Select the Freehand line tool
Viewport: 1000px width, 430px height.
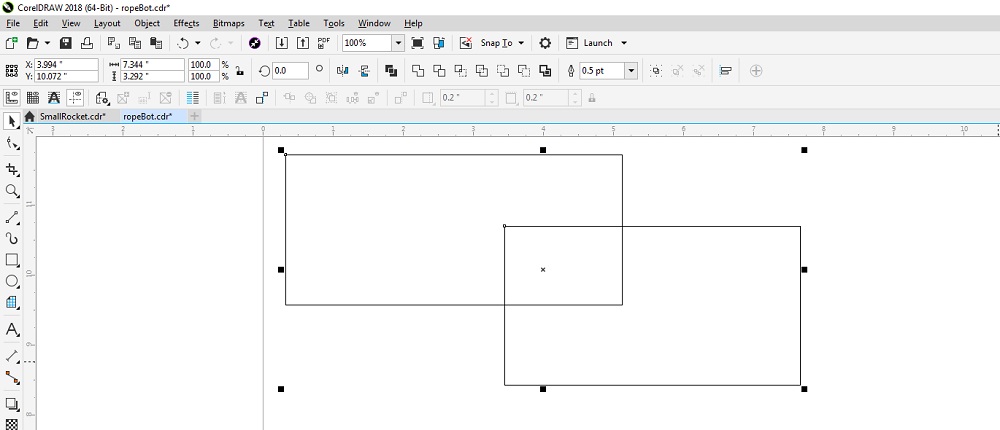click(11, 218)
